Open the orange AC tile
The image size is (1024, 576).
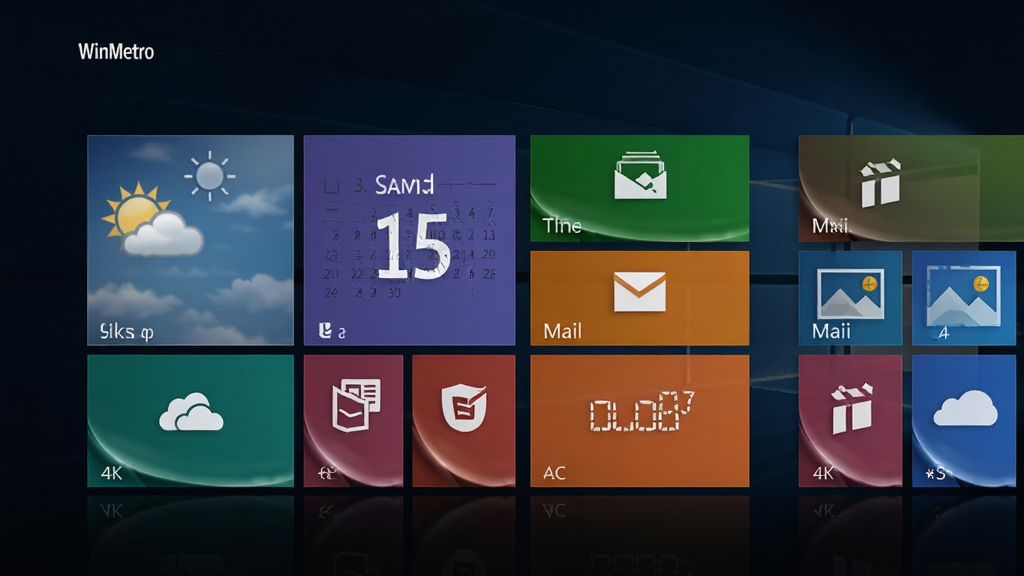(639, 421)
